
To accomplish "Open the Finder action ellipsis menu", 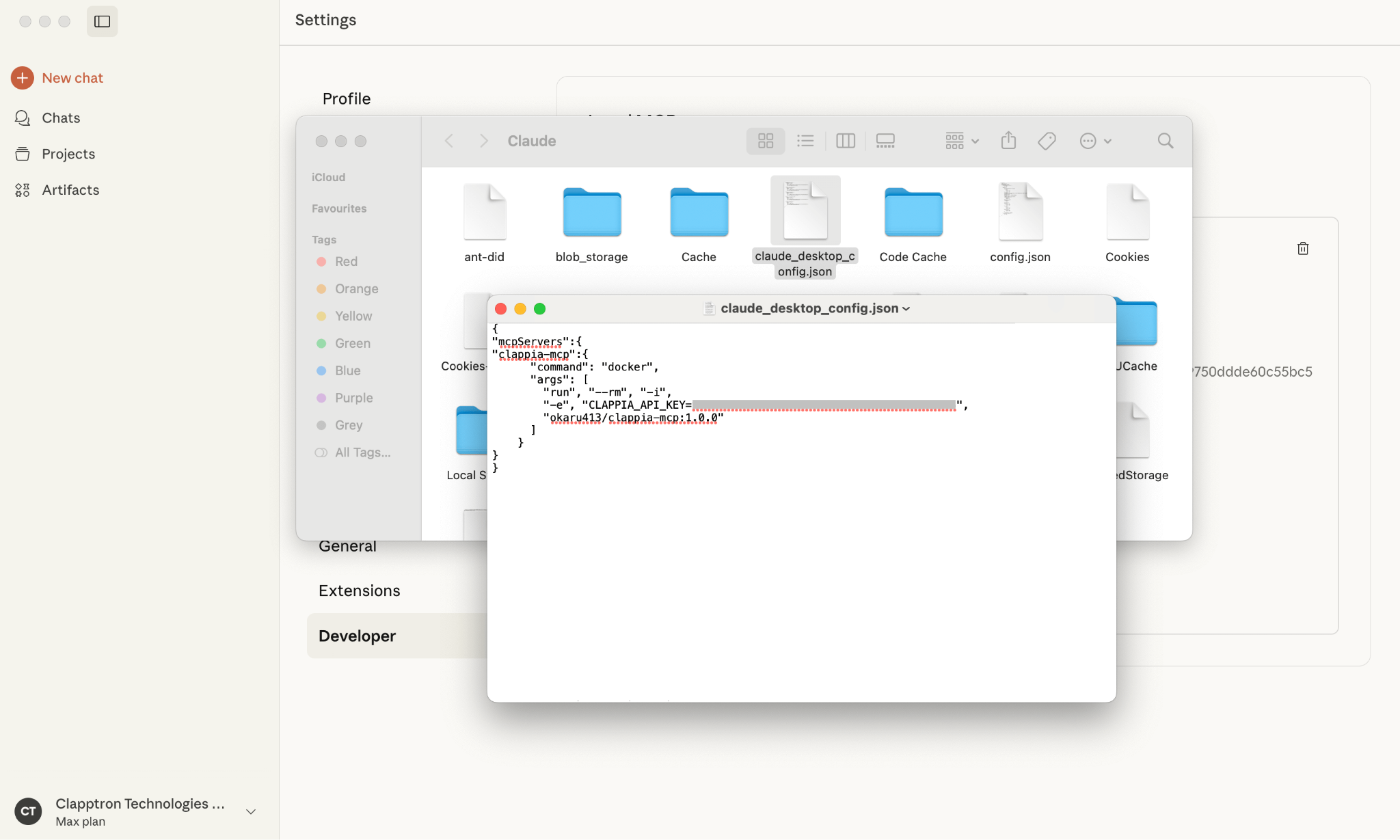I will pos(1095,141).
